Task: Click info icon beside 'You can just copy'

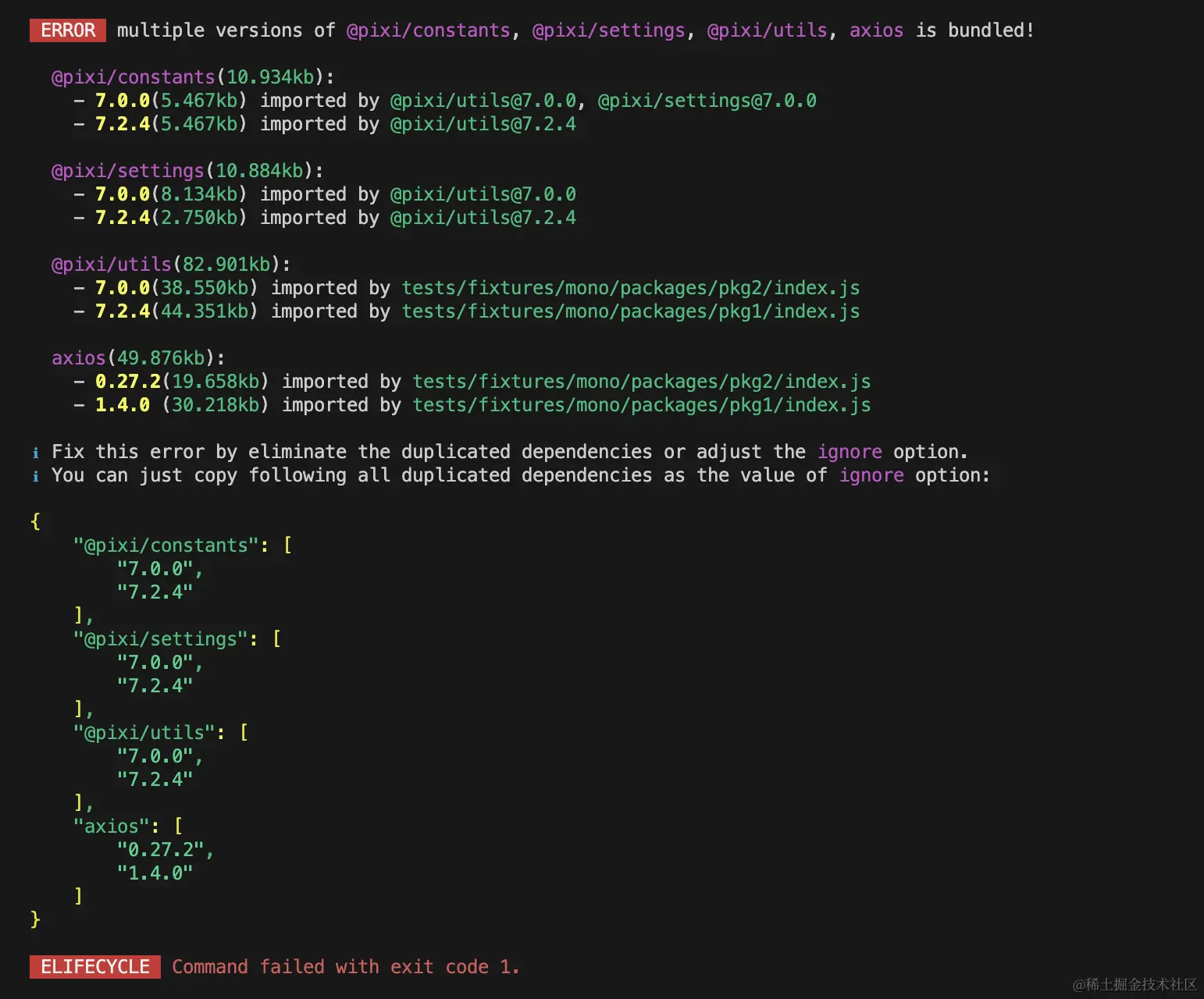Action: pos(35,476)
